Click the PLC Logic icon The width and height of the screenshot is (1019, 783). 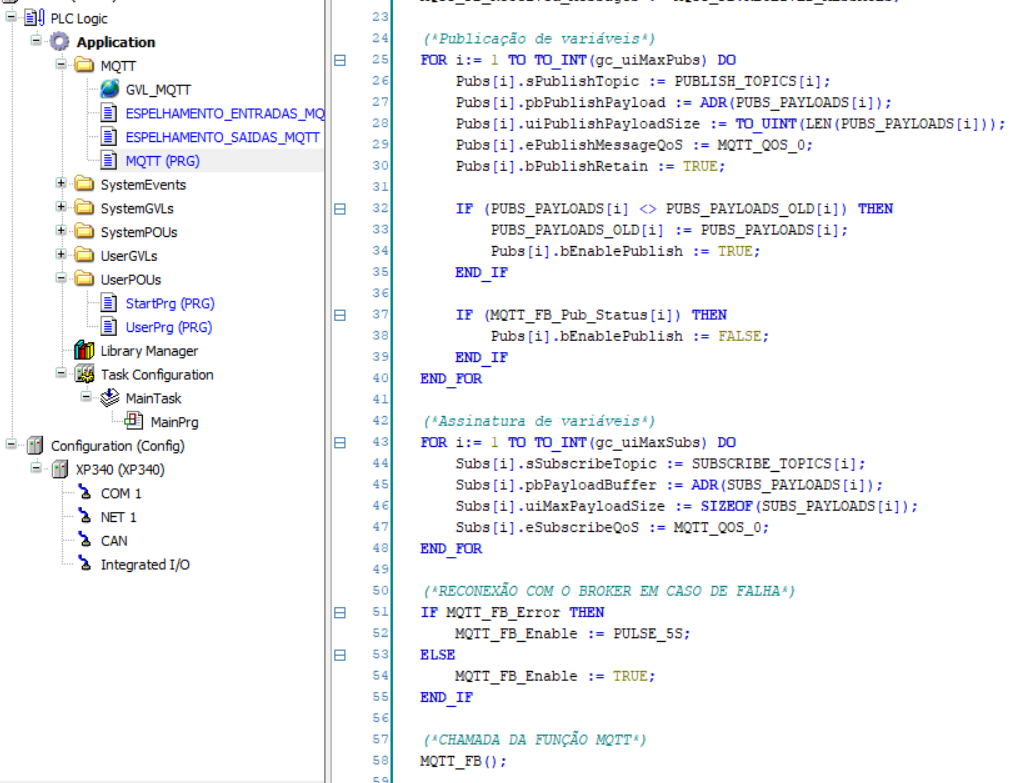pyautogui.click(x=35, y=18)
